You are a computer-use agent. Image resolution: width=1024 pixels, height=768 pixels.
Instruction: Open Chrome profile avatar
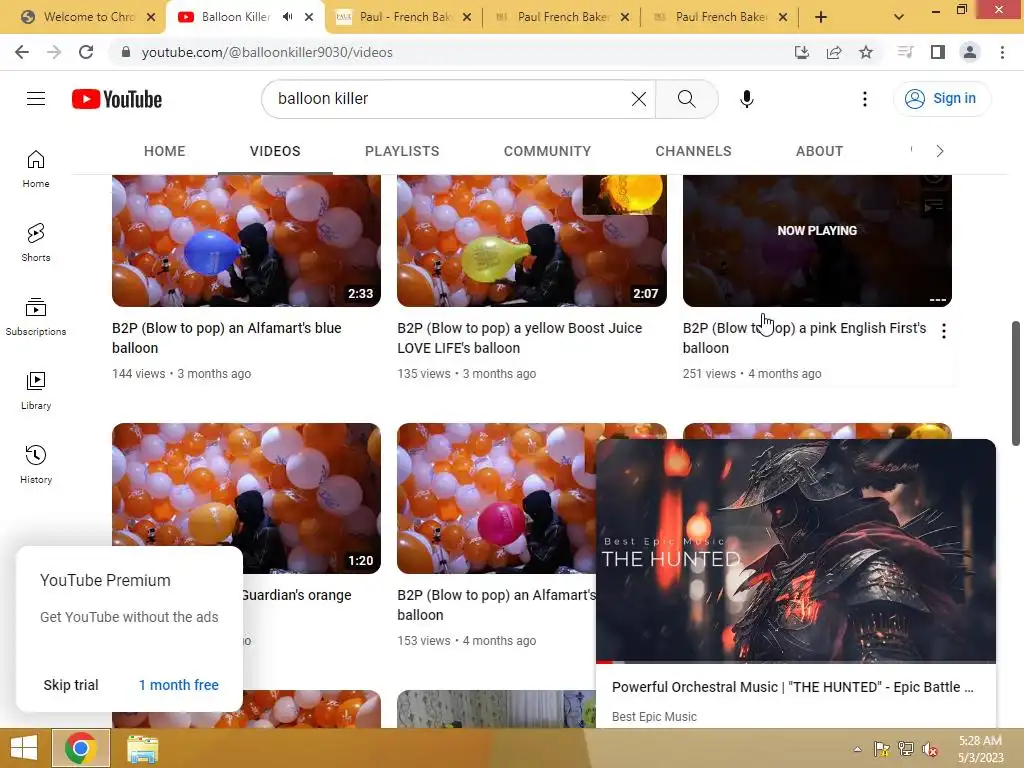coord(970,52)
